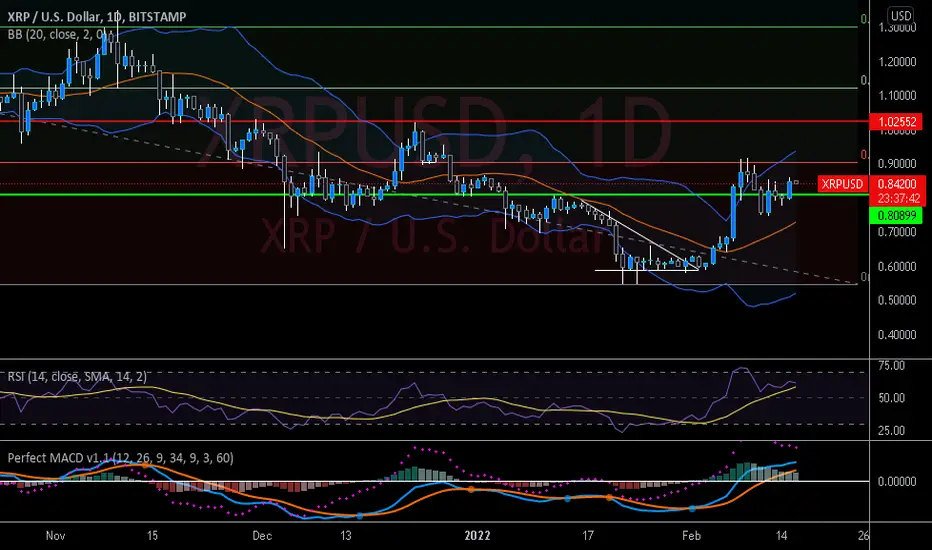
Task: Click the 17 date on the time axis
Action: click(587, 536)
